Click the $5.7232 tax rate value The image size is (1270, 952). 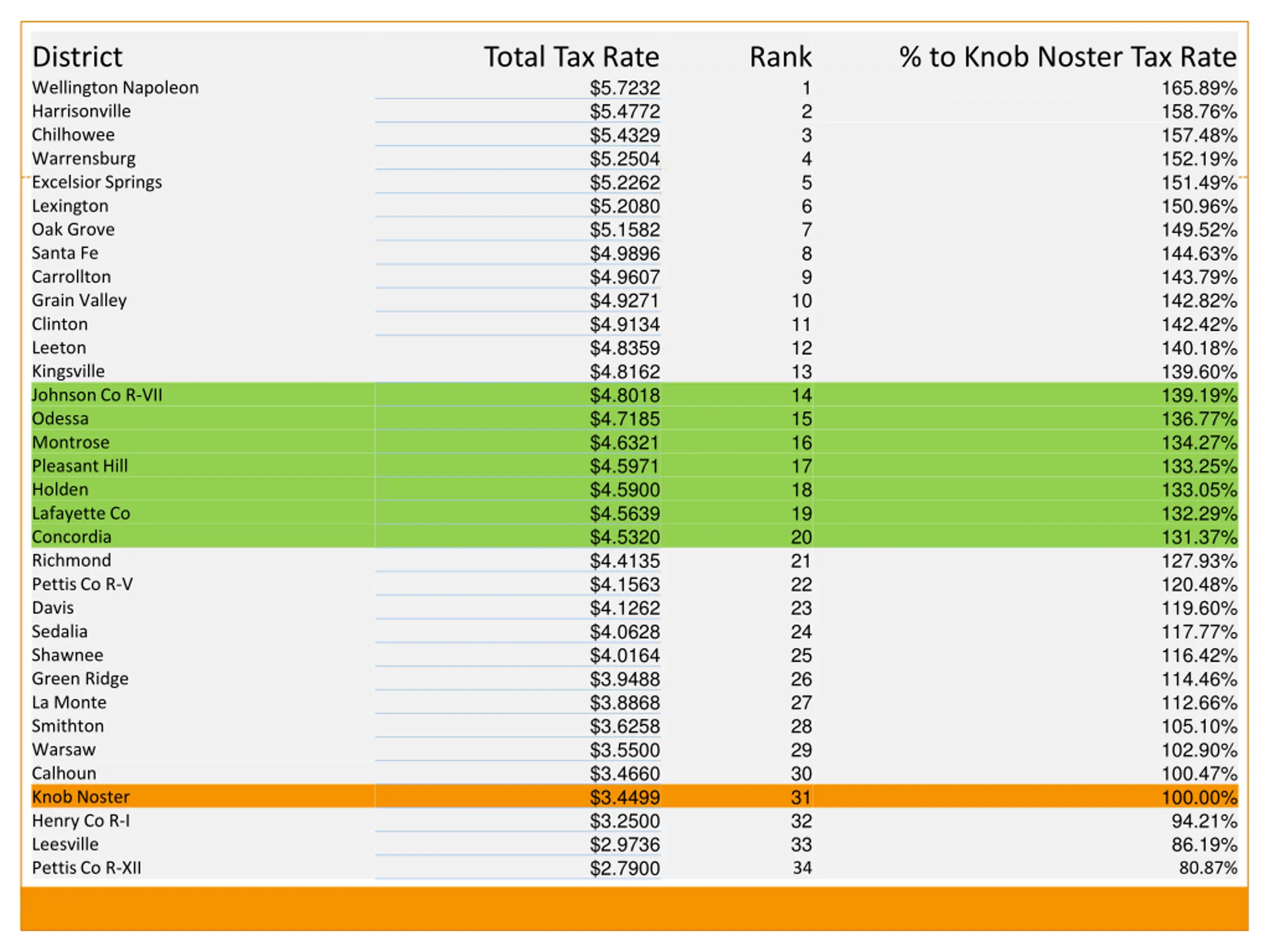(624, 88)
